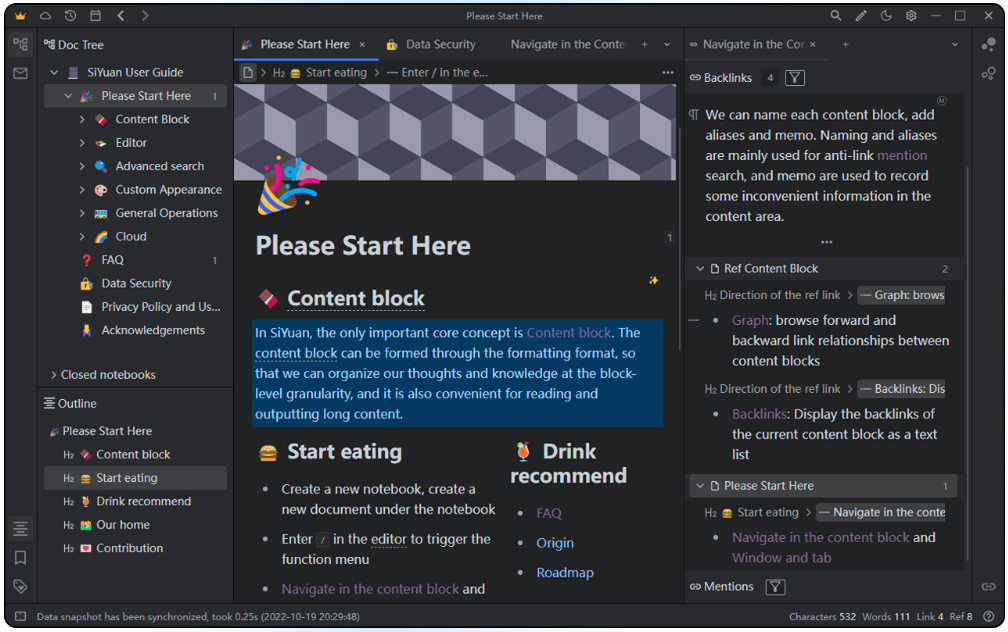Image resolution: width=1008 pixels, height=632 pixels.
Task: Open the data history clock icon
Action: coord(70,16)
